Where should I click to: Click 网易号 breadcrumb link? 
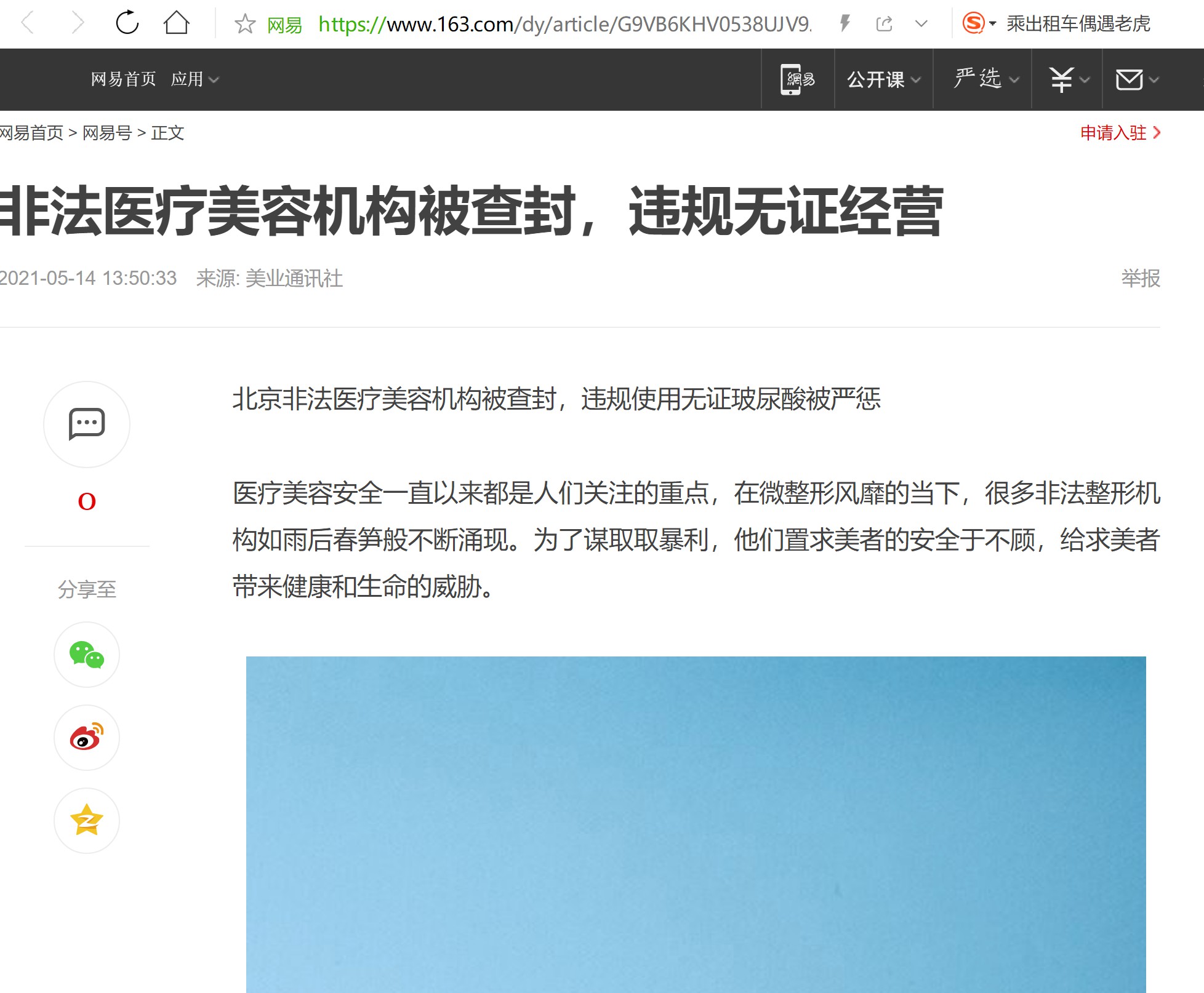(x=107, y=133)
